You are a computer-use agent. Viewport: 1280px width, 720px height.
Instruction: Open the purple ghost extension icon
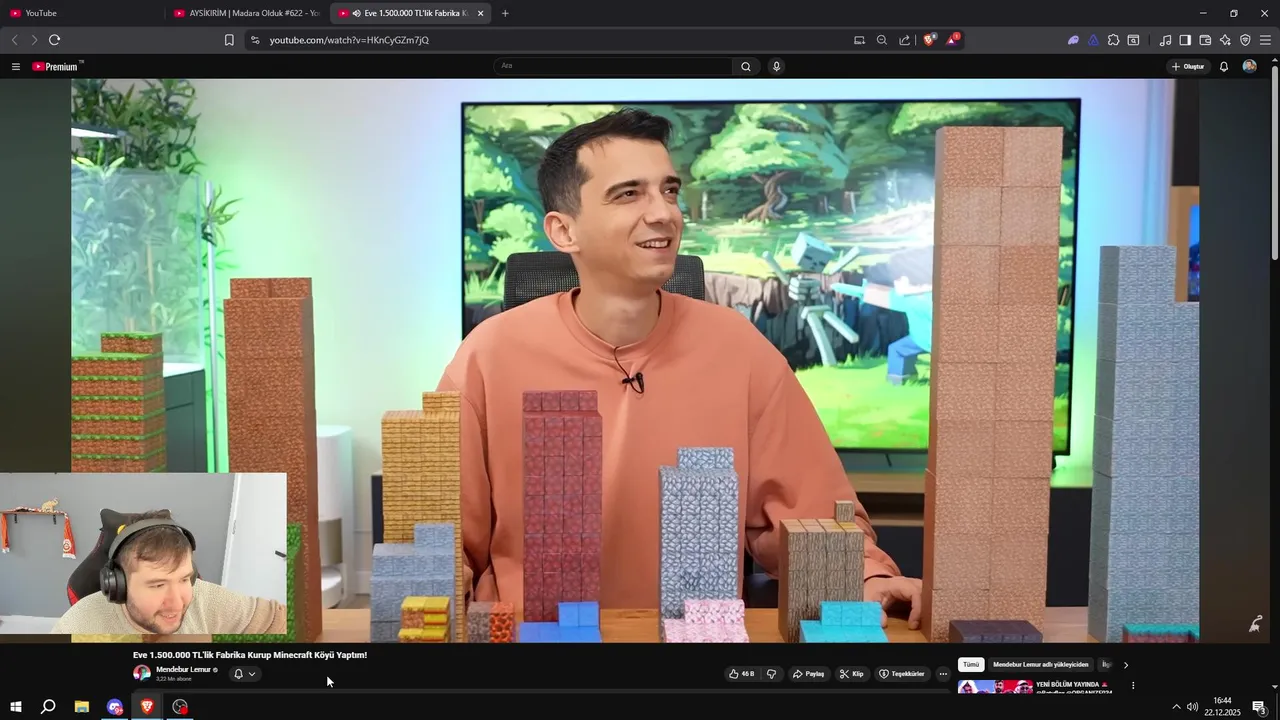(x=1073, y=40)
